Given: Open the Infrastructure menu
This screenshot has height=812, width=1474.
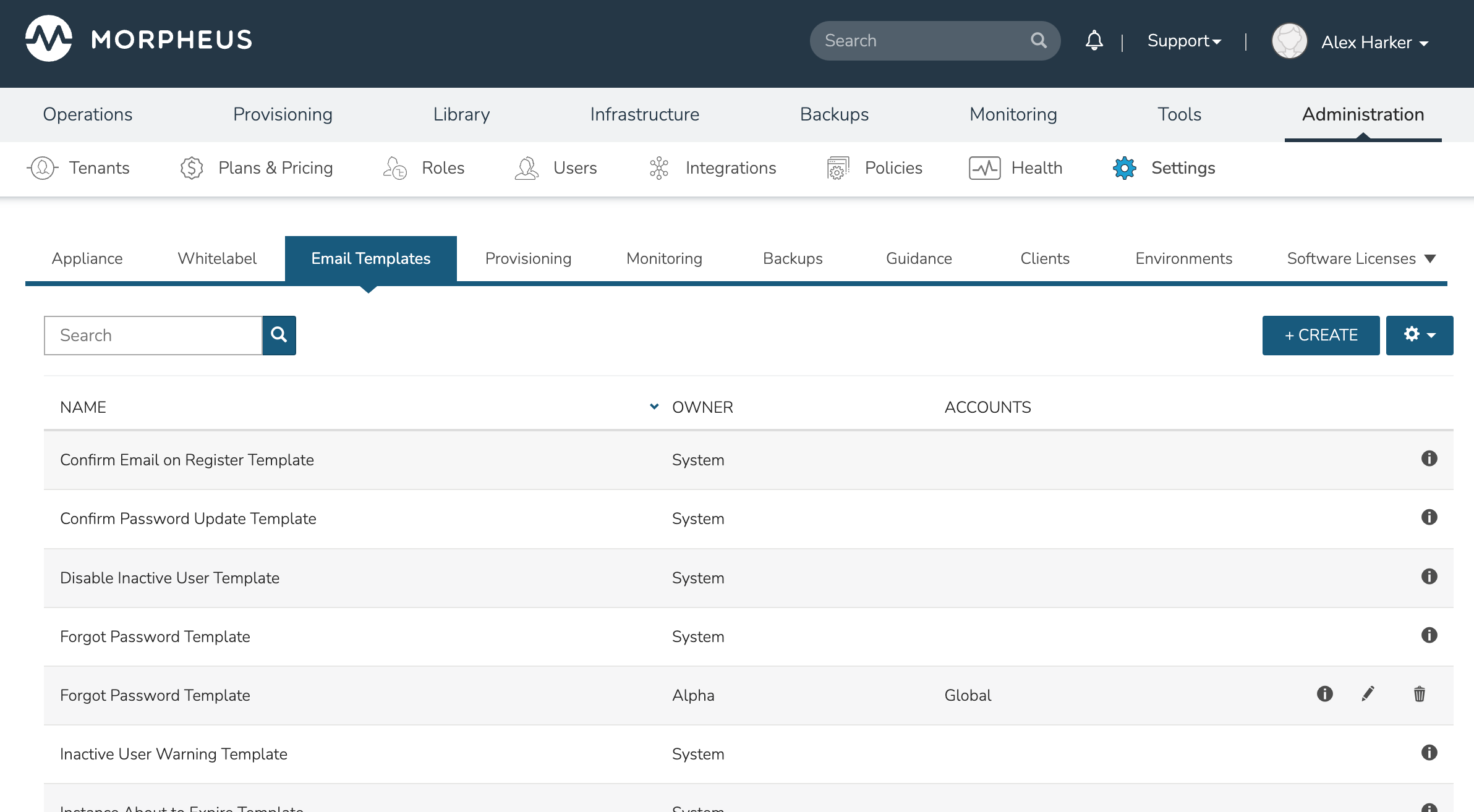Looking at the screenshot, I should 644,114.
